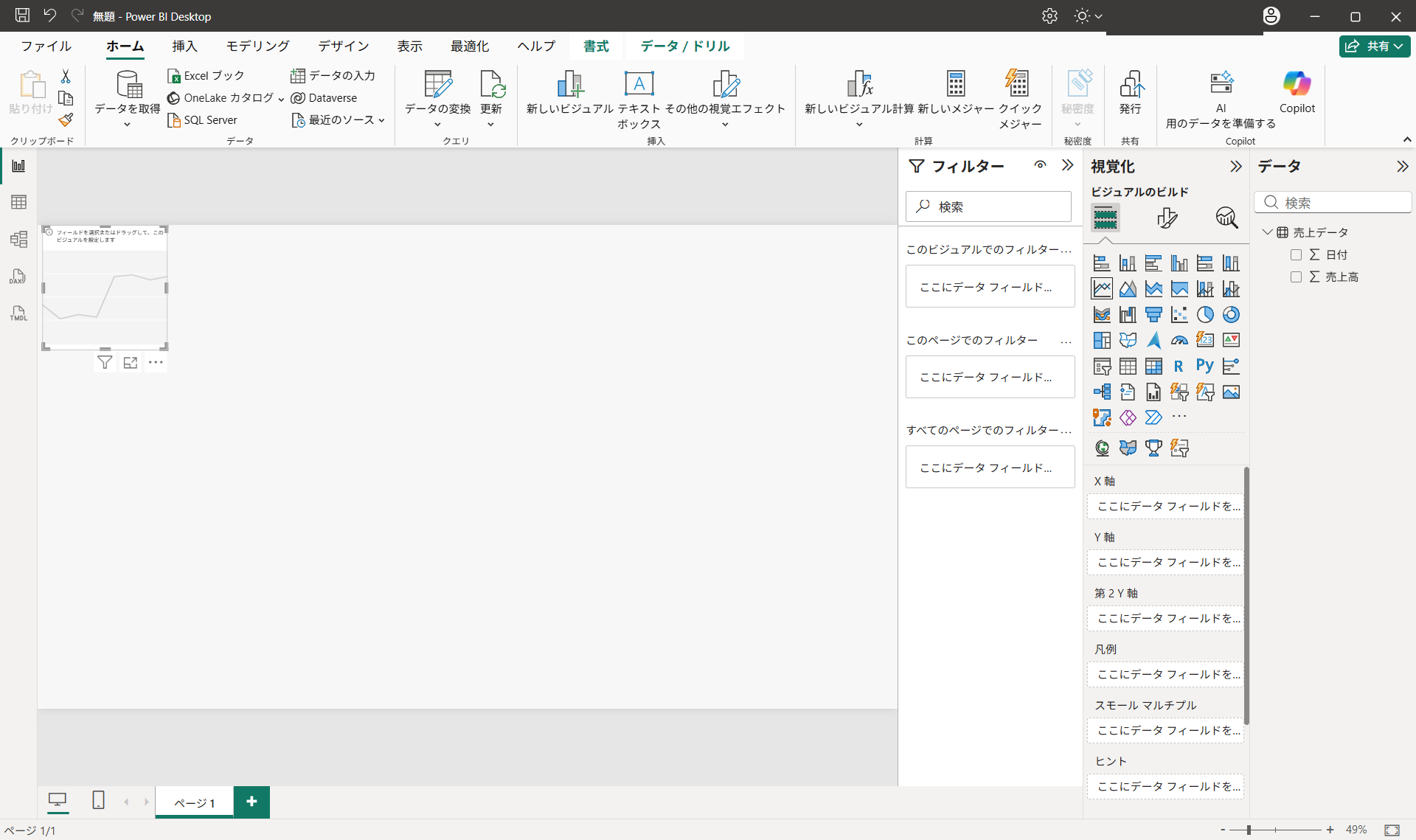Click the SQL Server button
The width and height of the screenshot is (1416, 840).
(203, 120)
